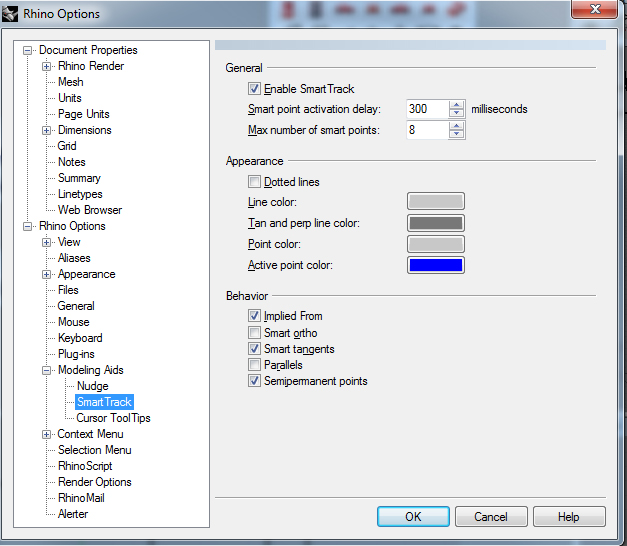Turn on the Parallels option
This screenshot has width=627, height=546.
[x=254, y=365]
